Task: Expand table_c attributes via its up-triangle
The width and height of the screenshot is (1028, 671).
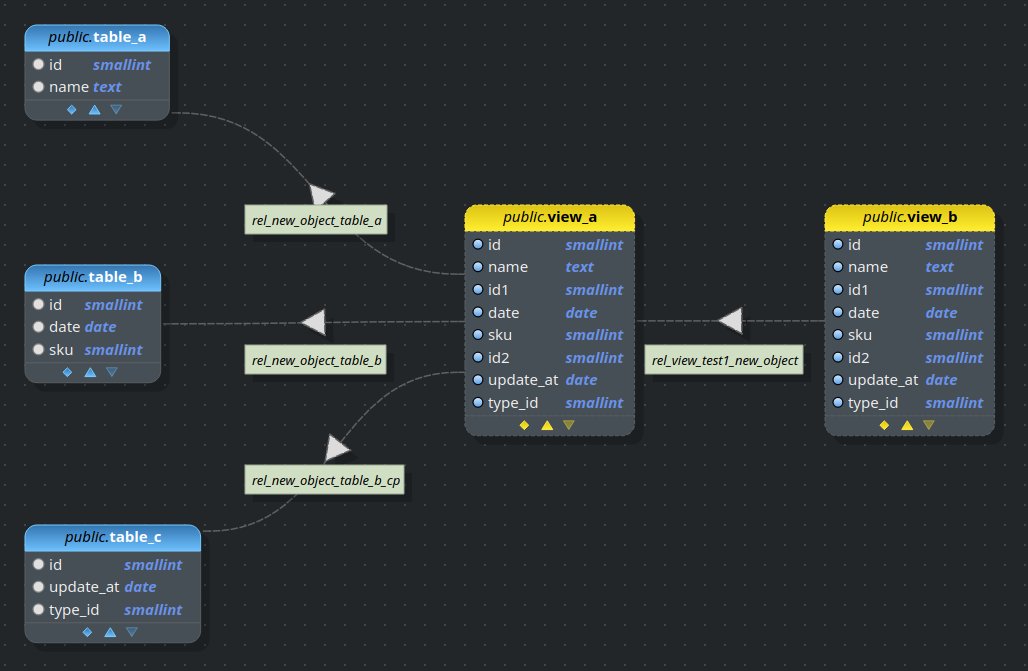Action: click(x=108, y=632)
